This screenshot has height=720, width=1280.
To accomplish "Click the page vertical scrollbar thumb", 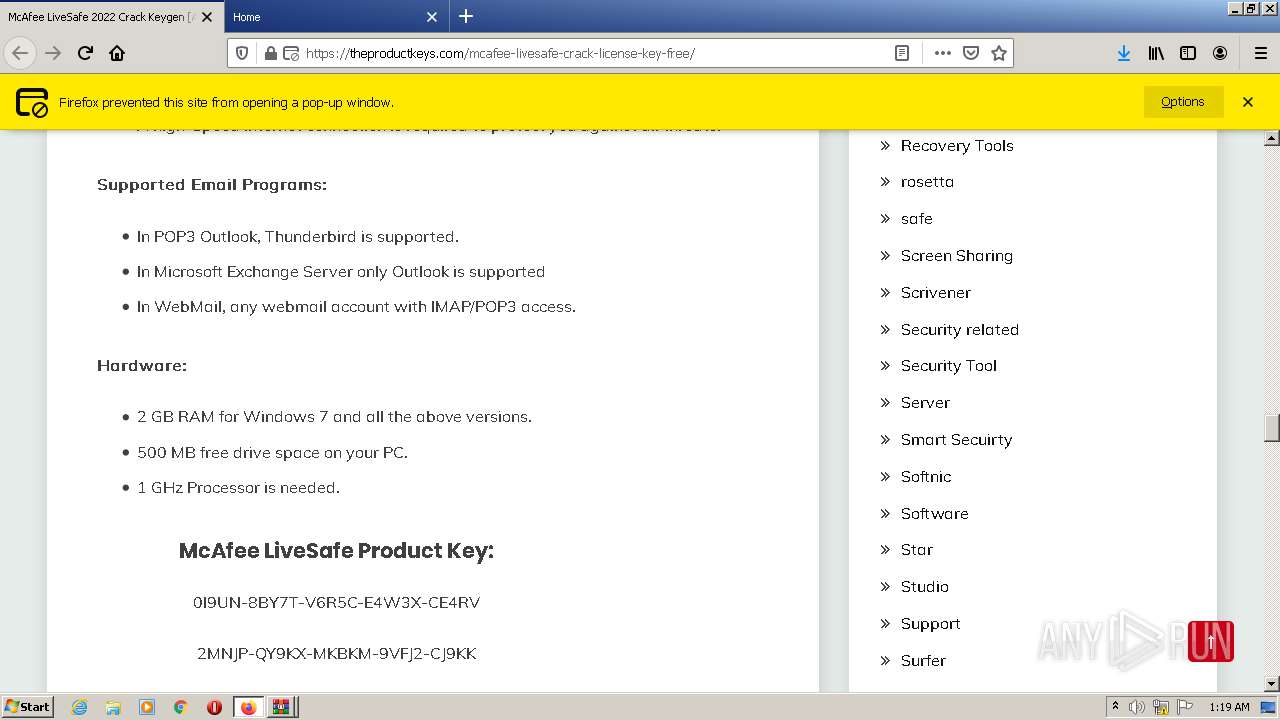I will click(1272, 428).
